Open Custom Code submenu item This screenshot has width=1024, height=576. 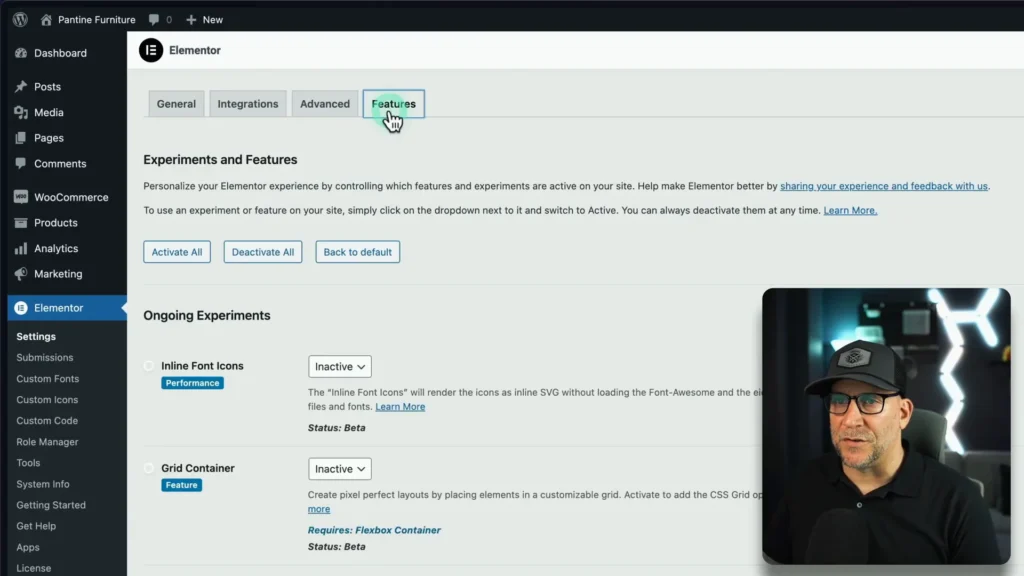coord(46,421)
